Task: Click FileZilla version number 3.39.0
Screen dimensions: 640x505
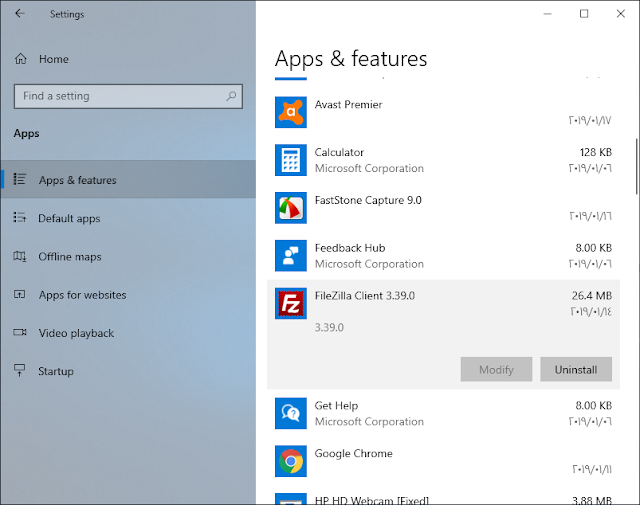Action: tap(329, 327)
